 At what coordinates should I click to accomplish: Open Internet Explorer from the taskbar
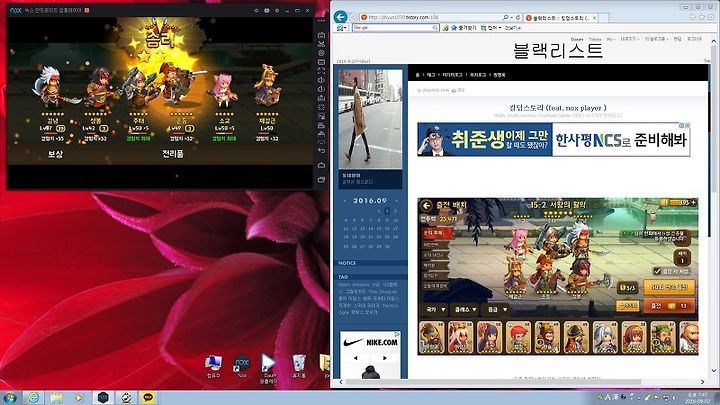coord(34,398)
